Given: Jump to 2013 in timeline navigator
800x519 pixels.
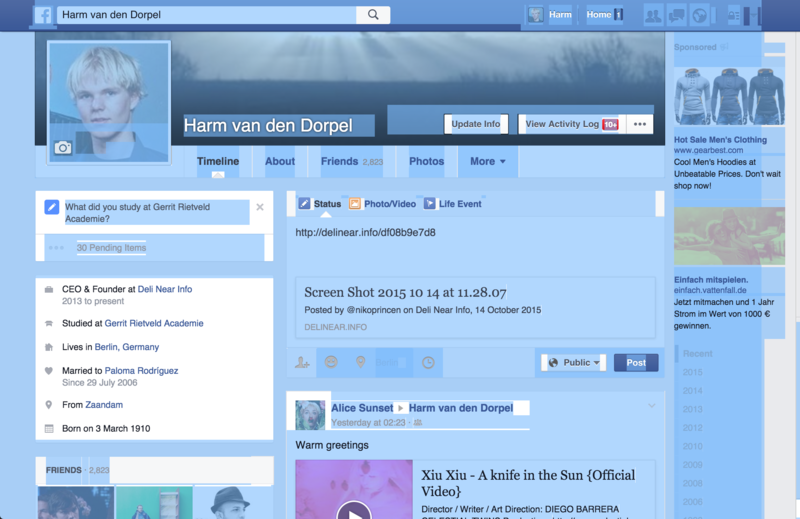Looking at the screenshot, I should click(x=693, y=409).
